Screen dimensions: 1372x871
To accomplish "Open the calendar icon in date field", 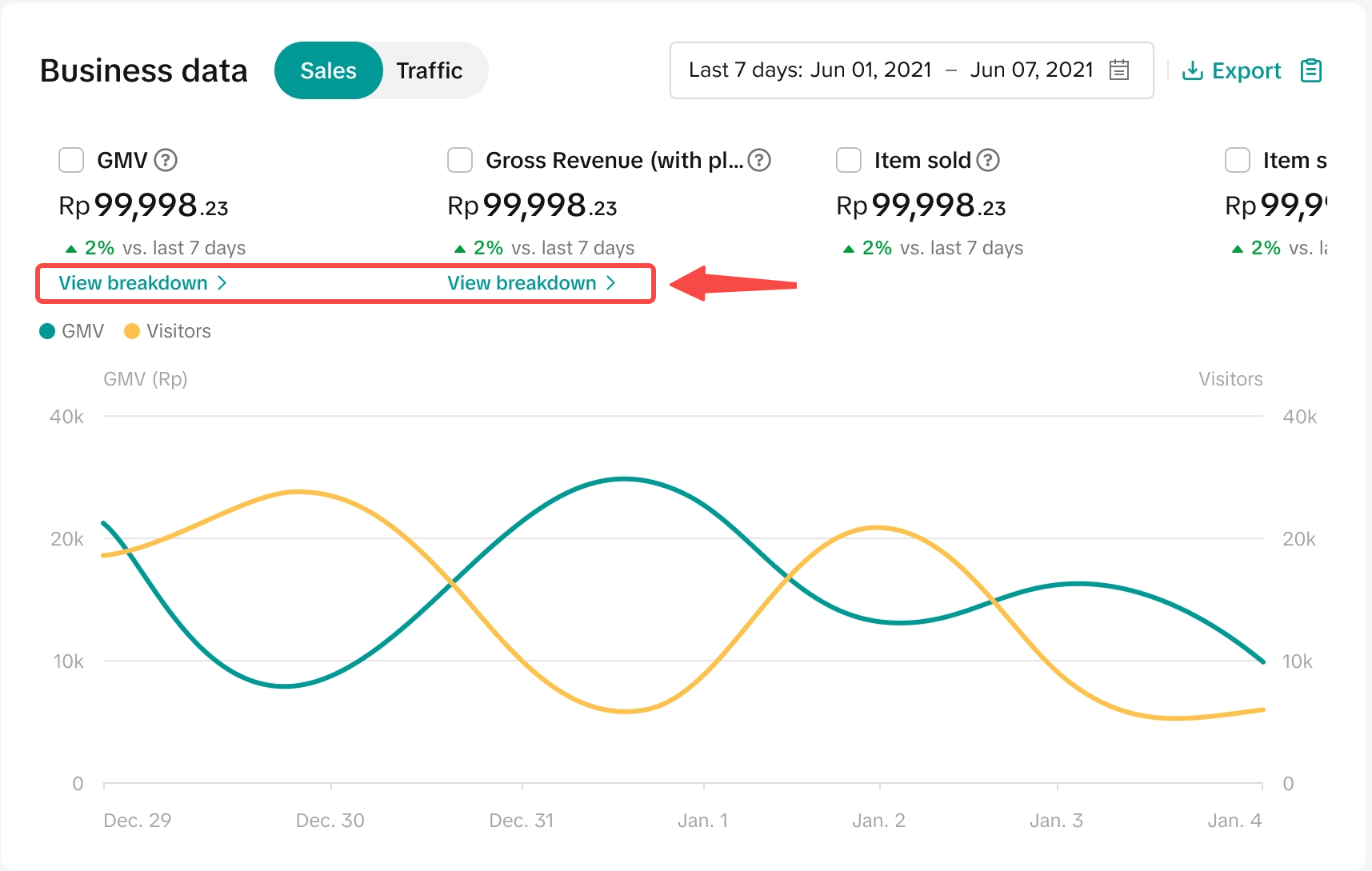I will (1119, 70).
